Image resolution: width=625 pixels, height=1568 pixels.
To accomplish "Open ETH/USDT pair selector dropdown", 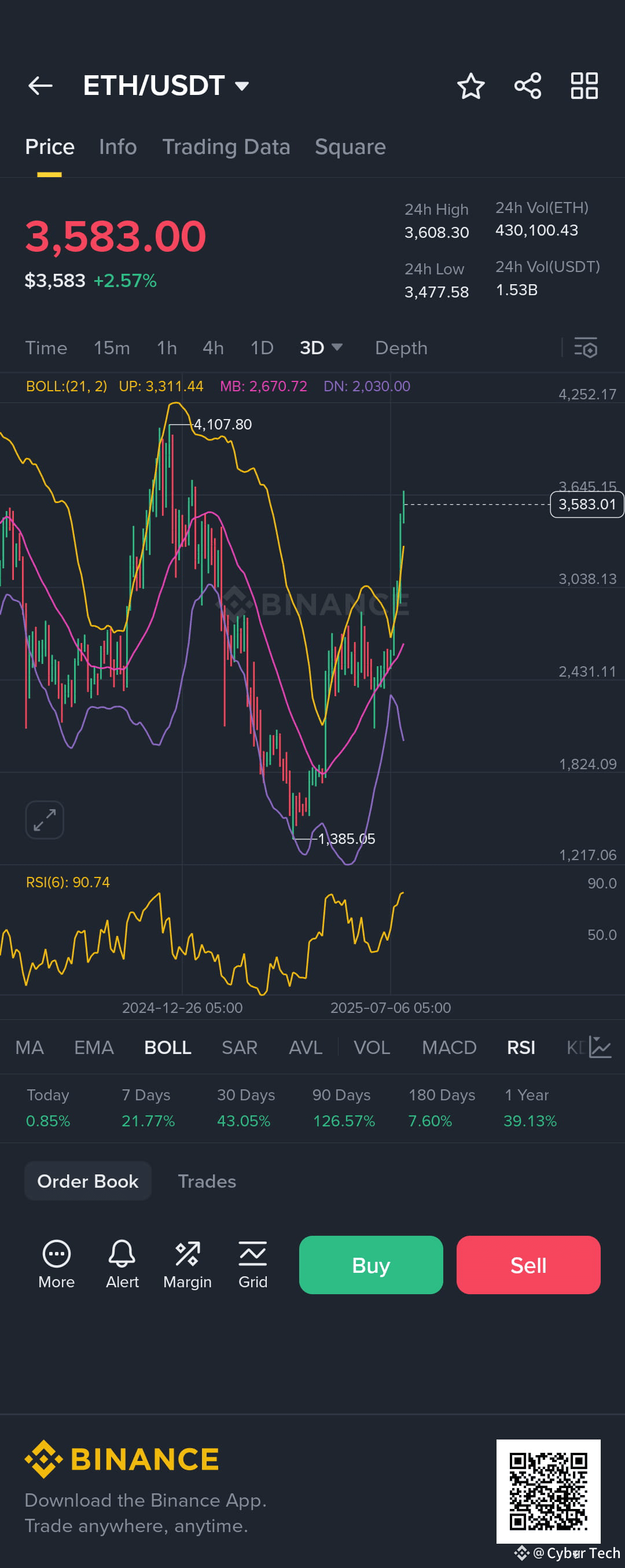I will 166,86.
